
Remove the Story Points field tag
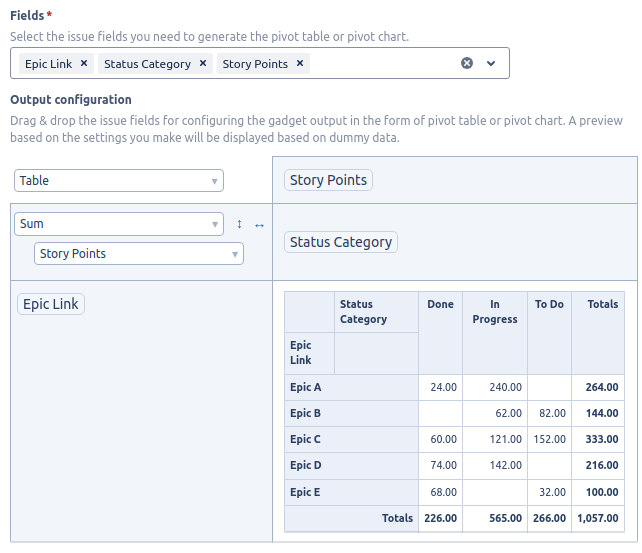(x=300, y=63)
